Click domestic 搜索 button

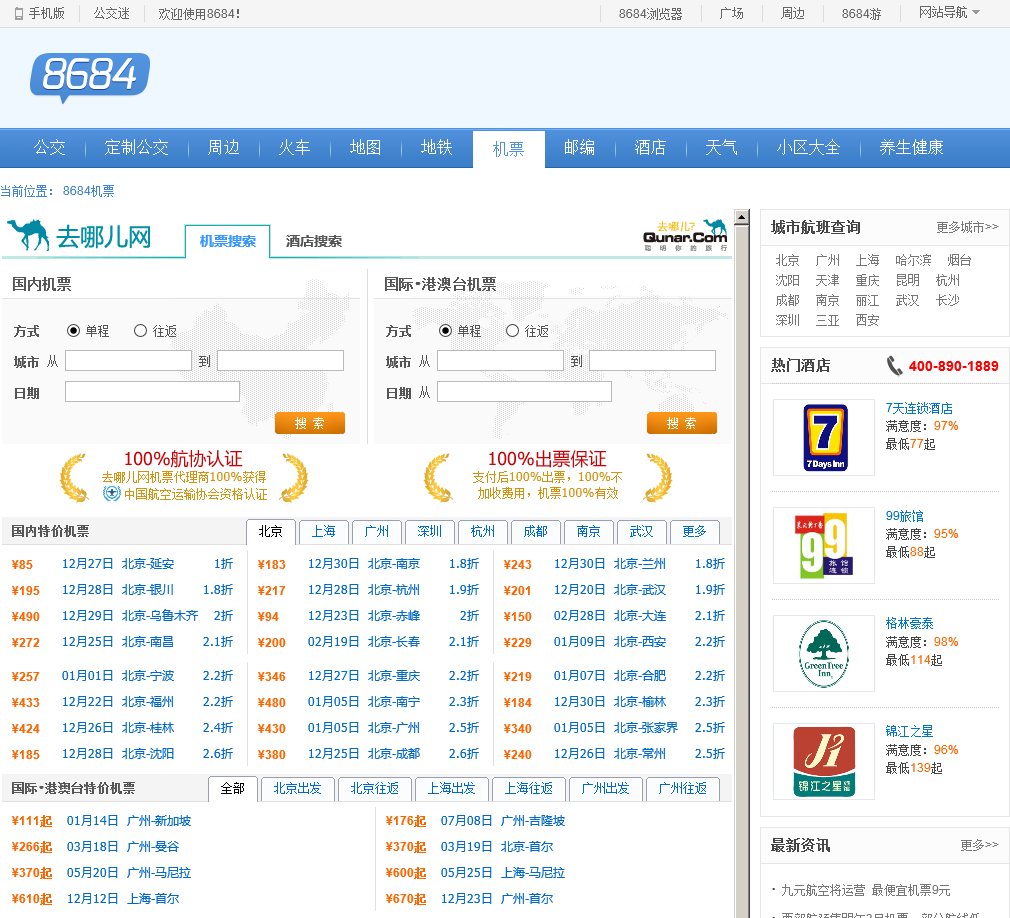tap(310, 423)
